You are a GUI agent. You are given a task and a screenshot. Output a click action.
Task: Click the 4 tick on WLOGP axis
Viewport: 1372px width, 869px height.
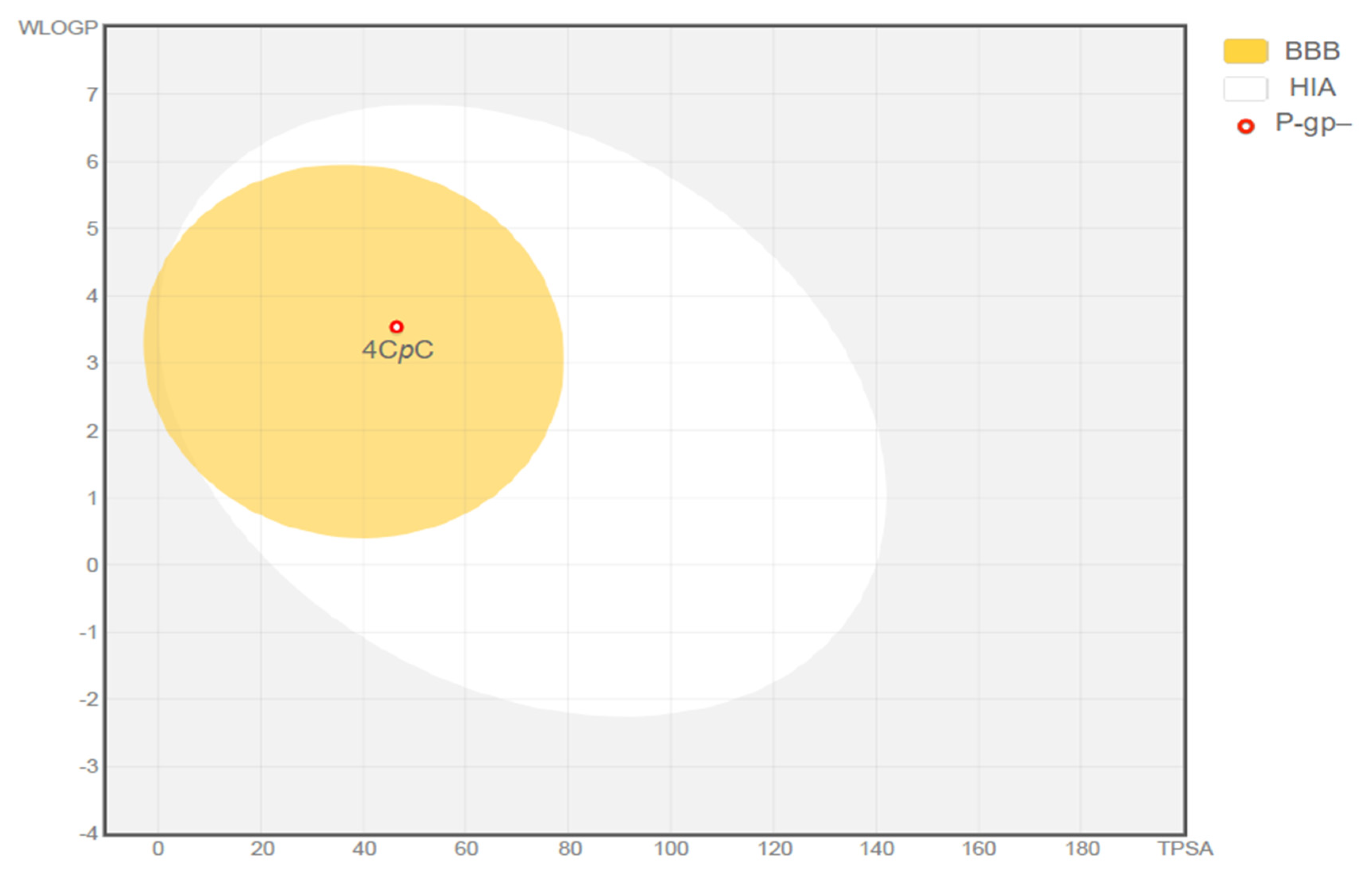point(92,296)
